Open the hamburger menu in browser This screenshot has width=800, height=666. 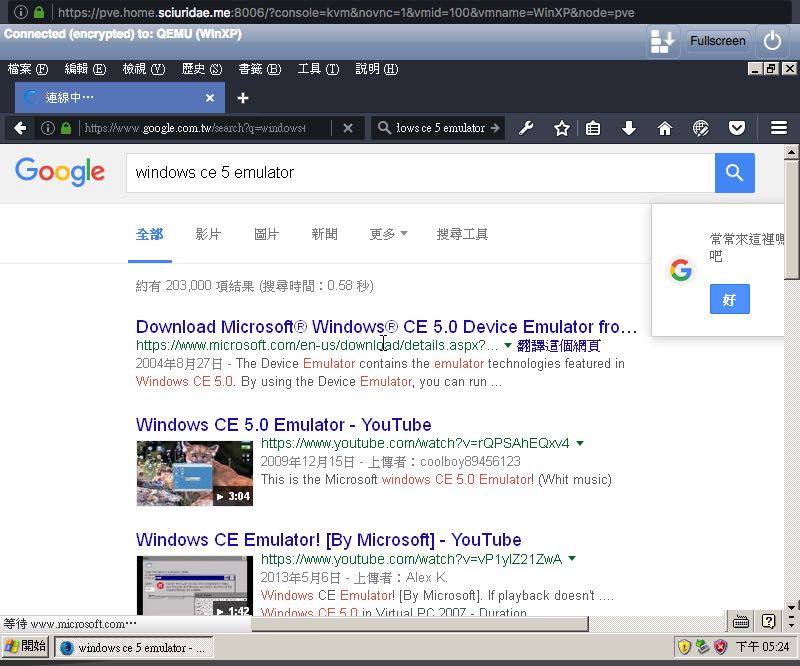point(779,128)
